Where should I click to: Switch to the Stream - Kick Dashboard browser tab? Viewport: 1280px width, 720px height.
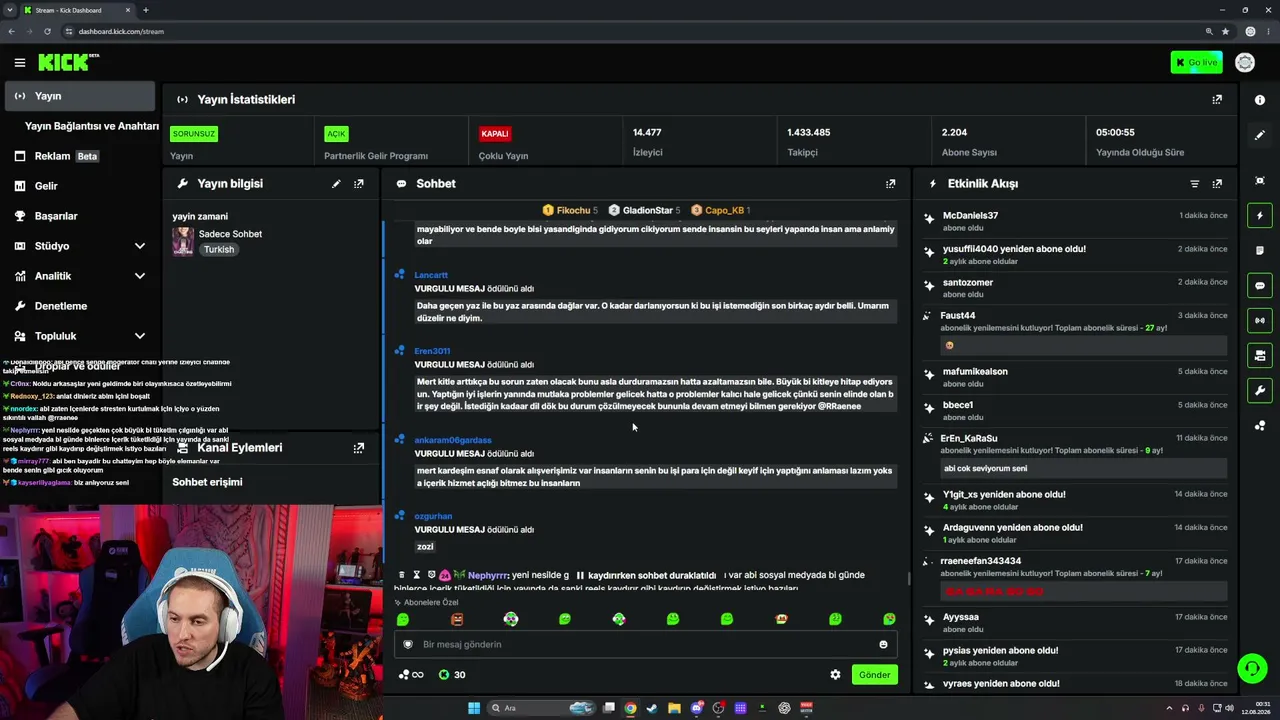tap(80, 10)
